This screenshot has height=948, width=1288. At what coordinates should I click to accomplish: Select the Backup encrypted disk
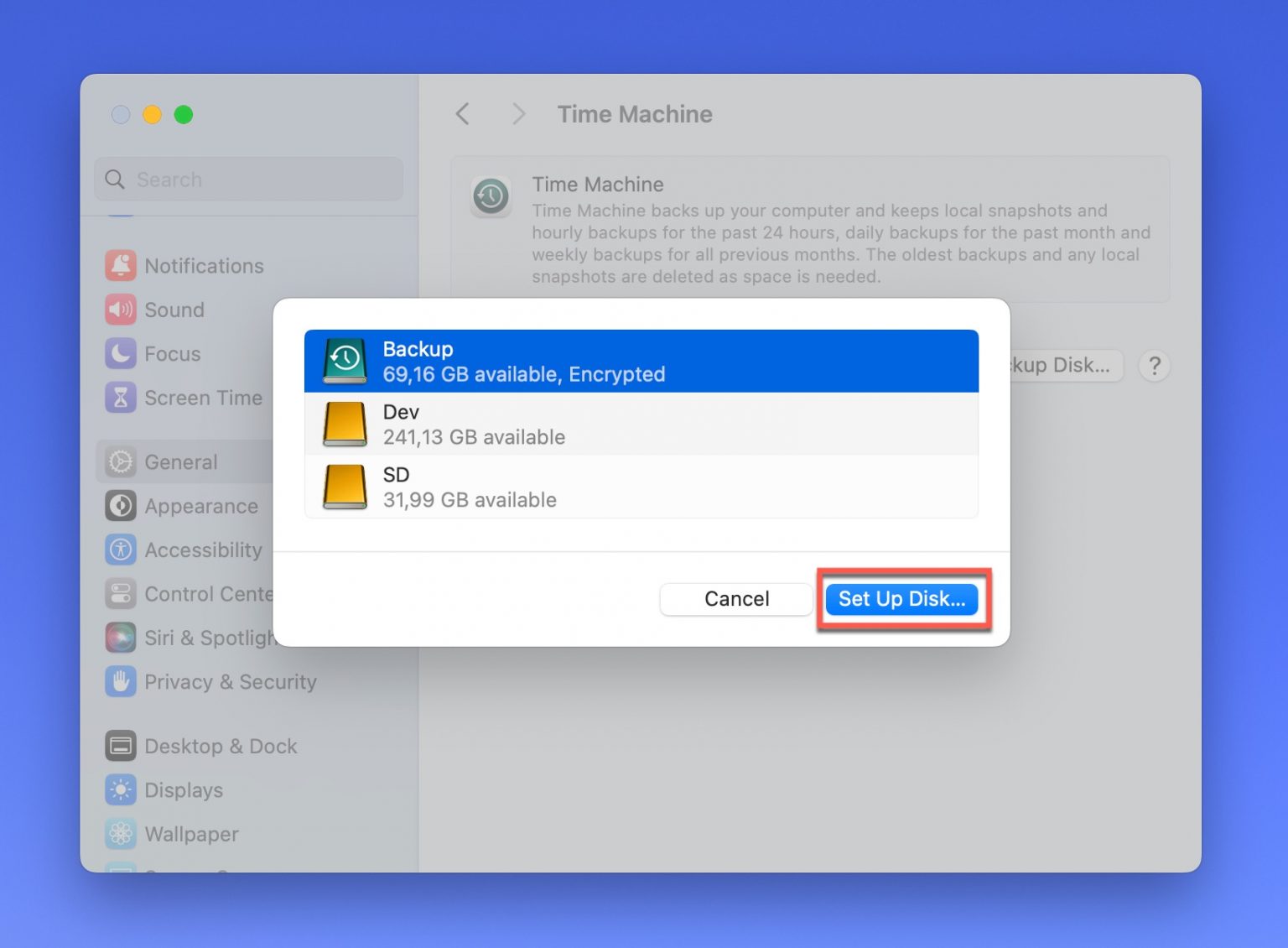coord(641,360)
